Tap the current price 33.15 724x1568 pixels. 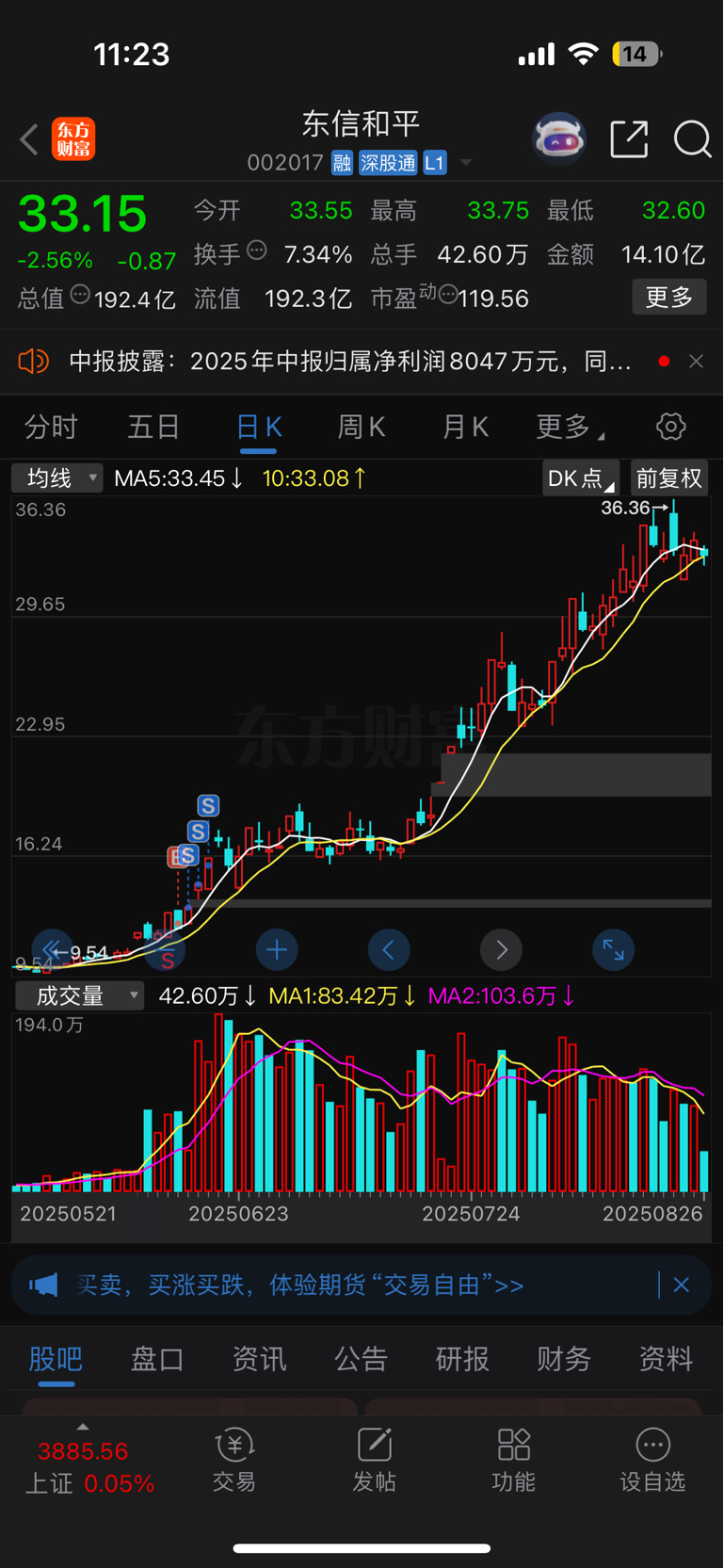tap(83, 214)
